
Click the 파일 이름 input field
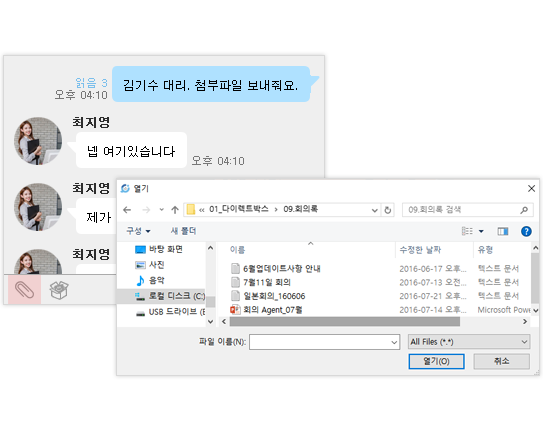(x=324, y=342)
